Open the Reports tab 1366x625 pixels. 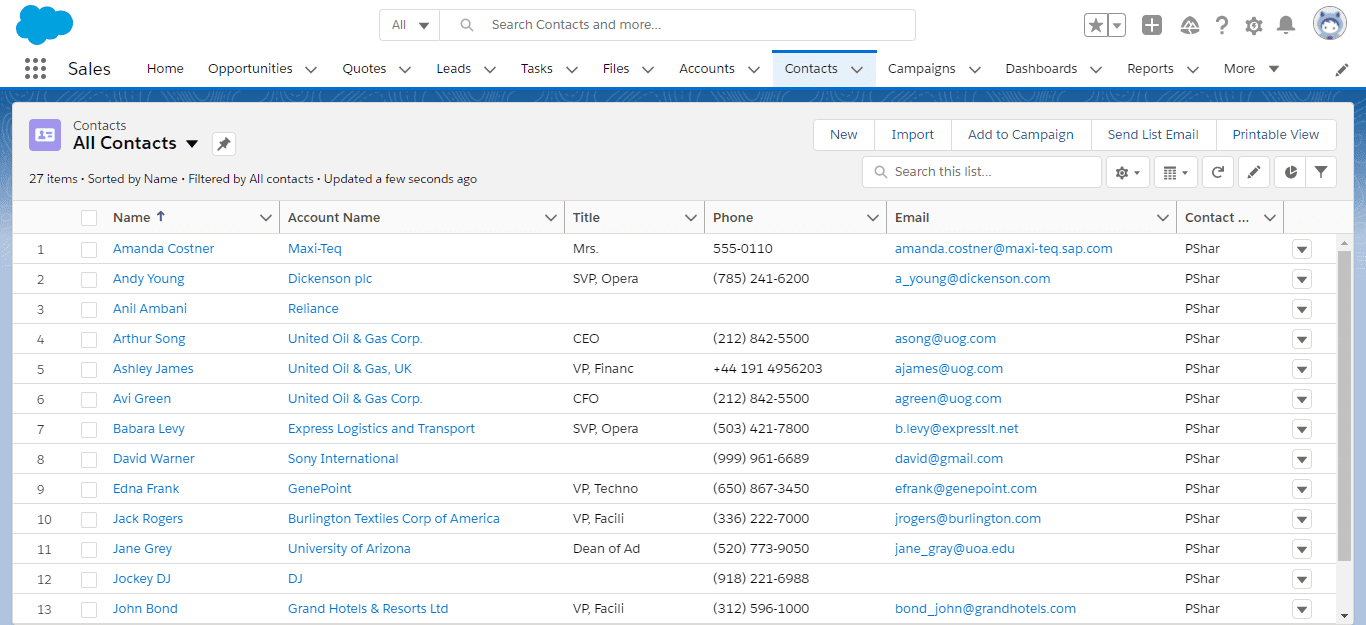[1150, 69]
